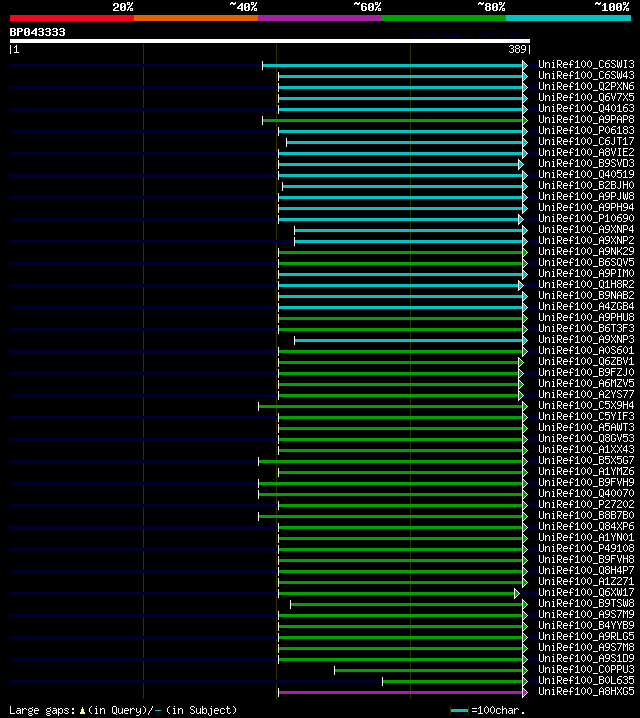Click the UniRef100_P10690 label

coord(586,218)
